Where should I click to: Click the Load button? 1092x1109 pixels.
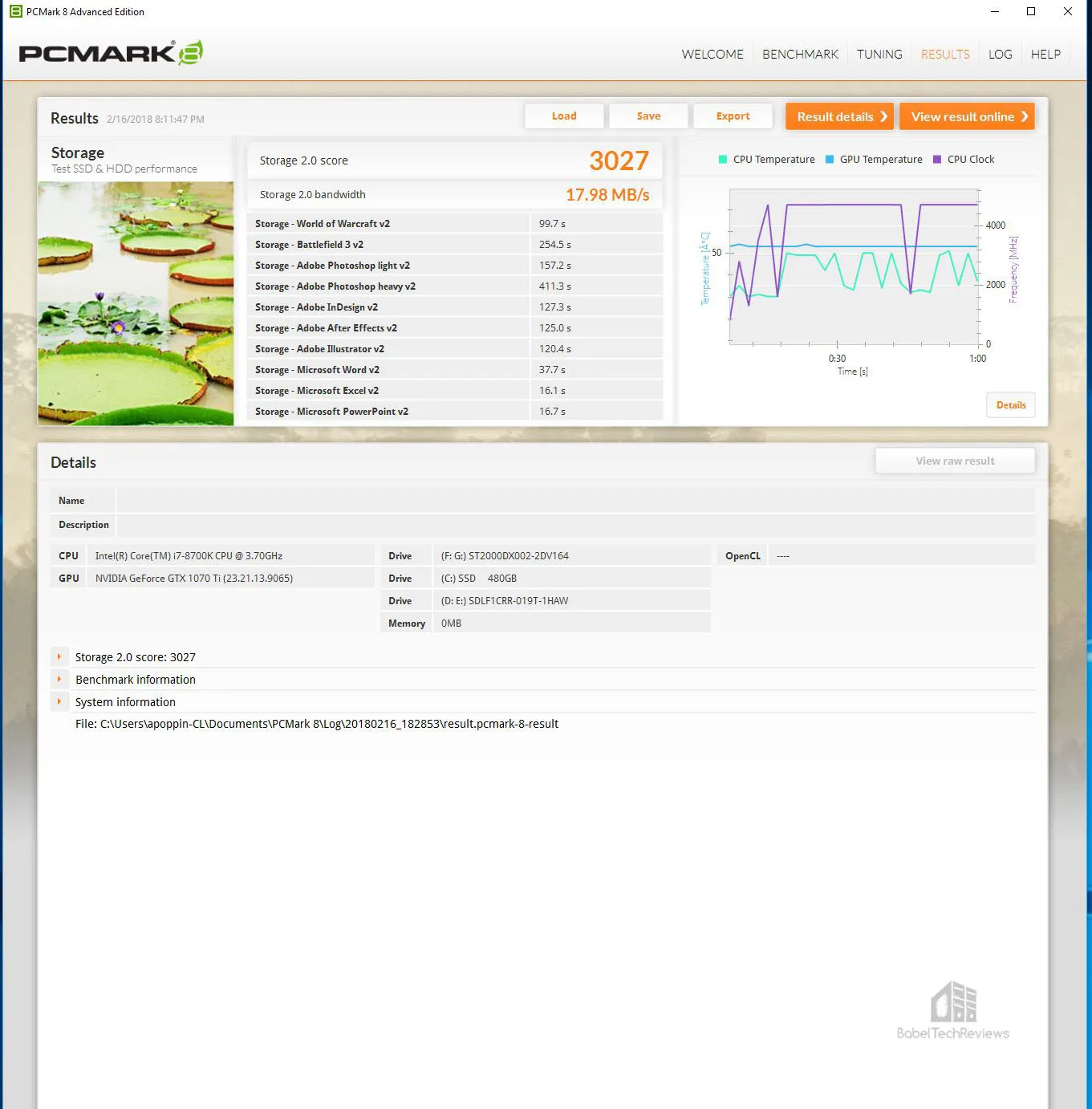564,116
